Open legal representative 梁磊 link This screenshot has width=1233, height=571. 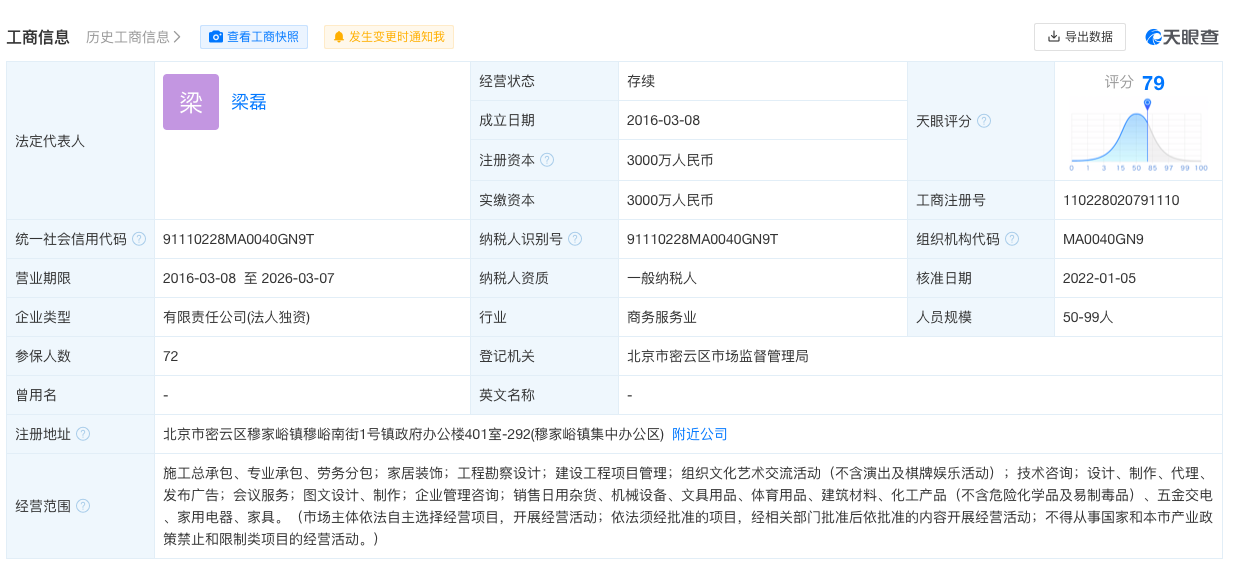pyautogui.click(x=249, y=102)
